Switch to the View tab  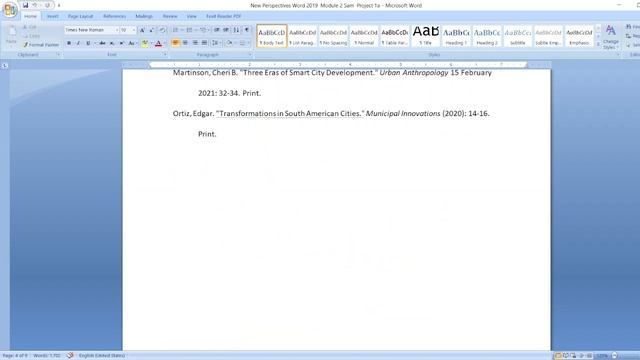(192, 16)
